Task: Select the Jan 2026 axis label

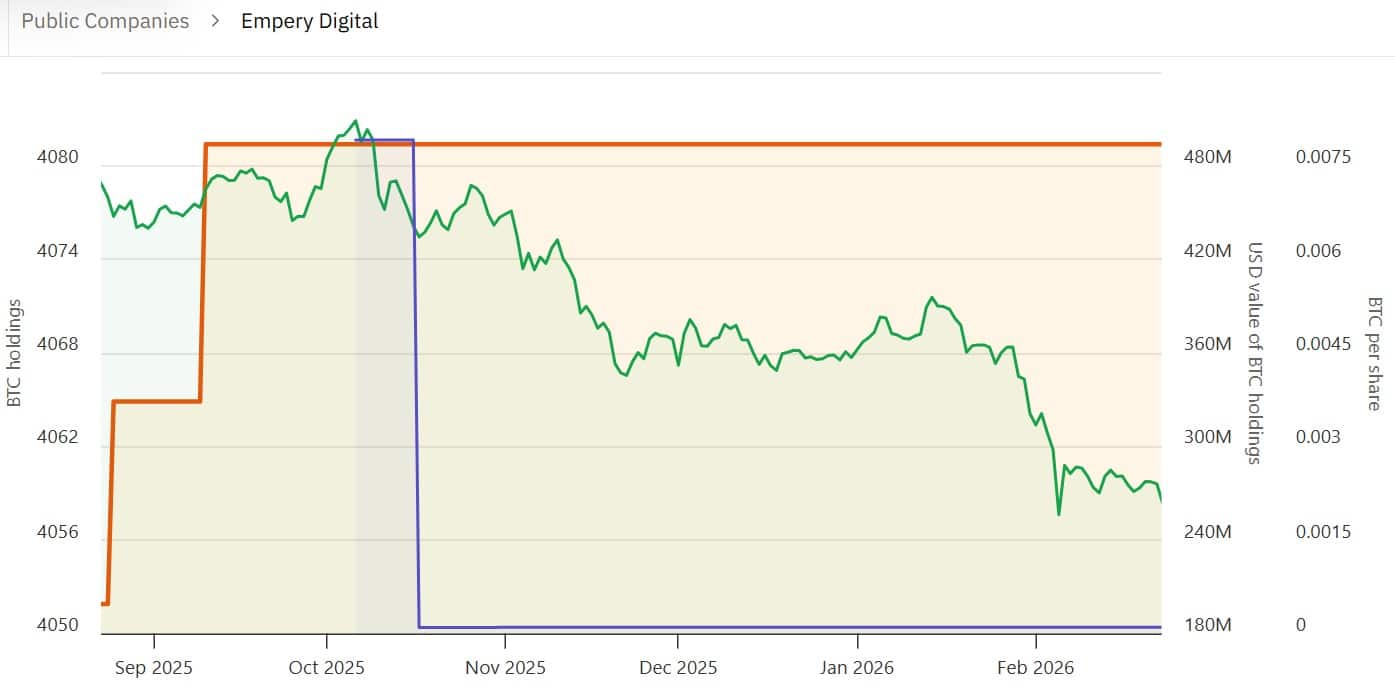Action: (x=857, y=667)
